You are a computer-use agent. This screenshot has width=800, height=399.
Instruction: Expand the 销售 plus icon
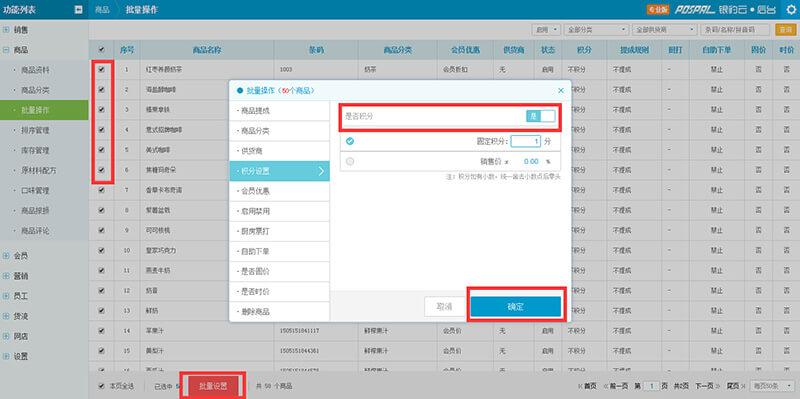pos(6,30)
